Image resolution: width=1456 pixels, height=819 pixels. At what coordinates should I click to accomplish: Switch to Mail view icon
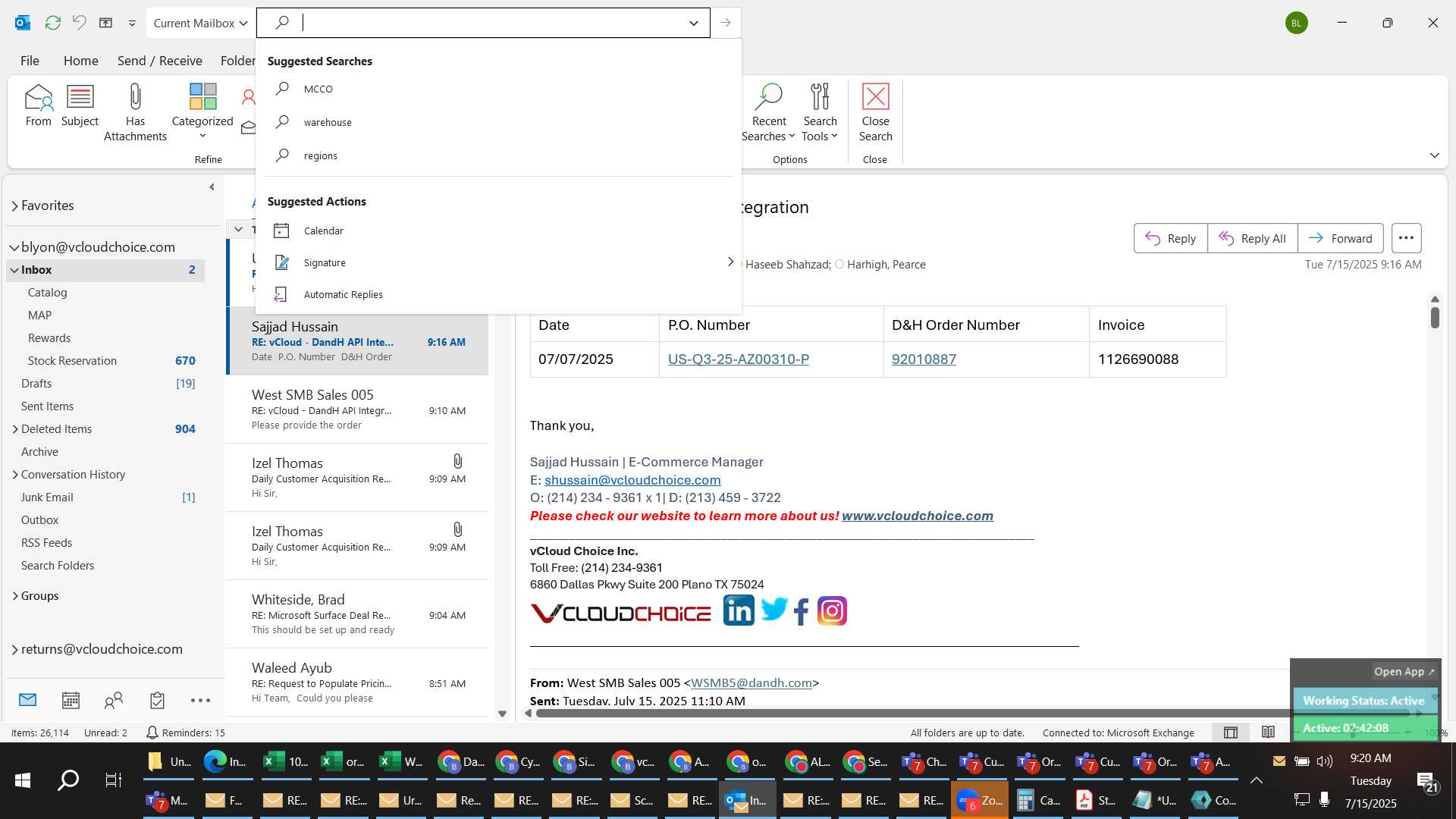(x=28, y=700)
